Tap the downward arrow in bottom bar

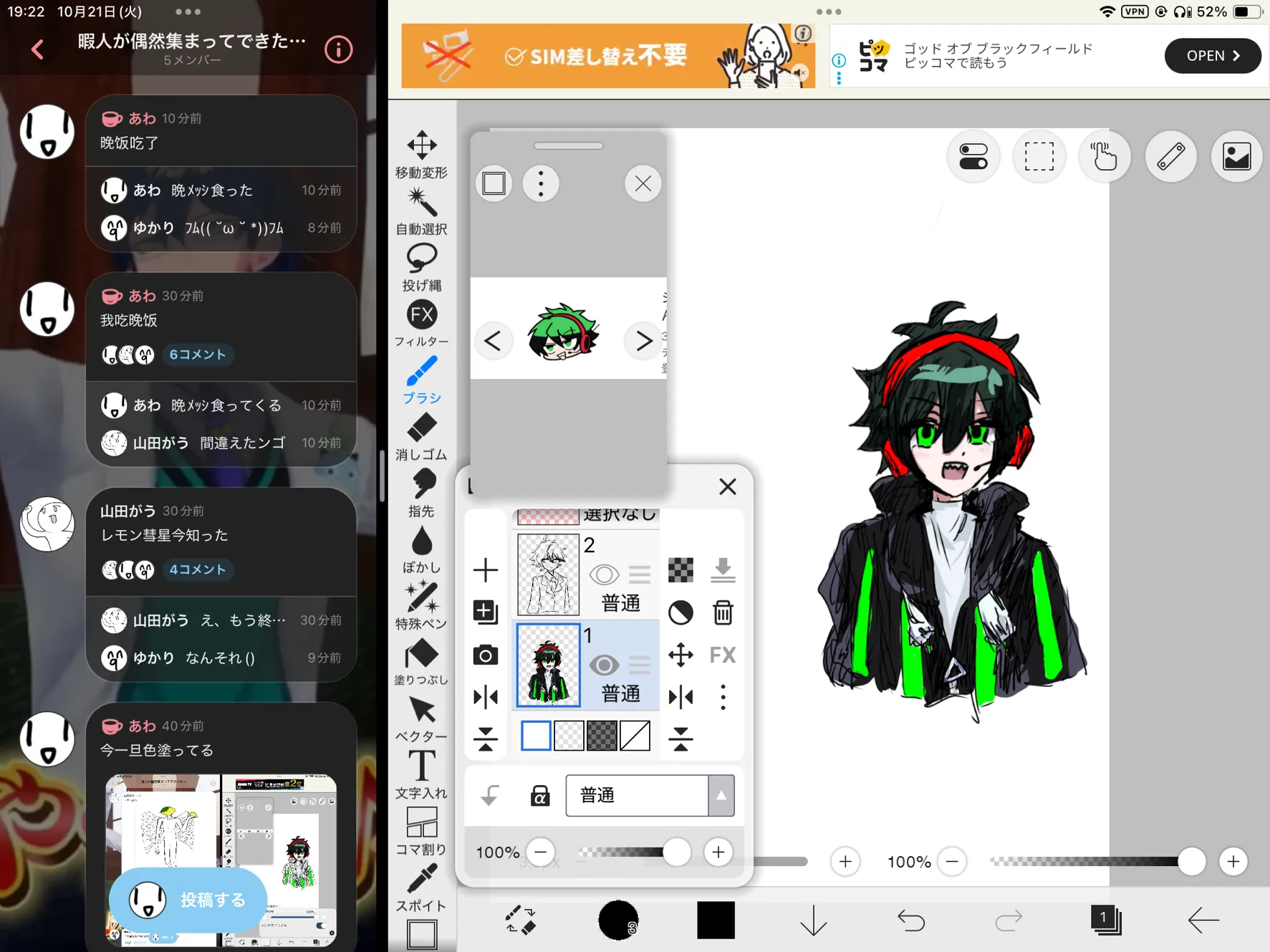tap(814, 920)
